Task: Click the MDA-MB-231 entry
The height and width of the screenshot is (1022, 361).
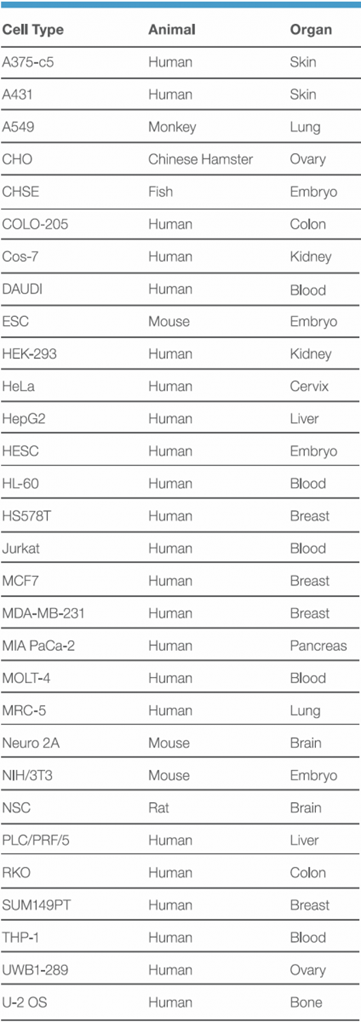Action: 44,613
